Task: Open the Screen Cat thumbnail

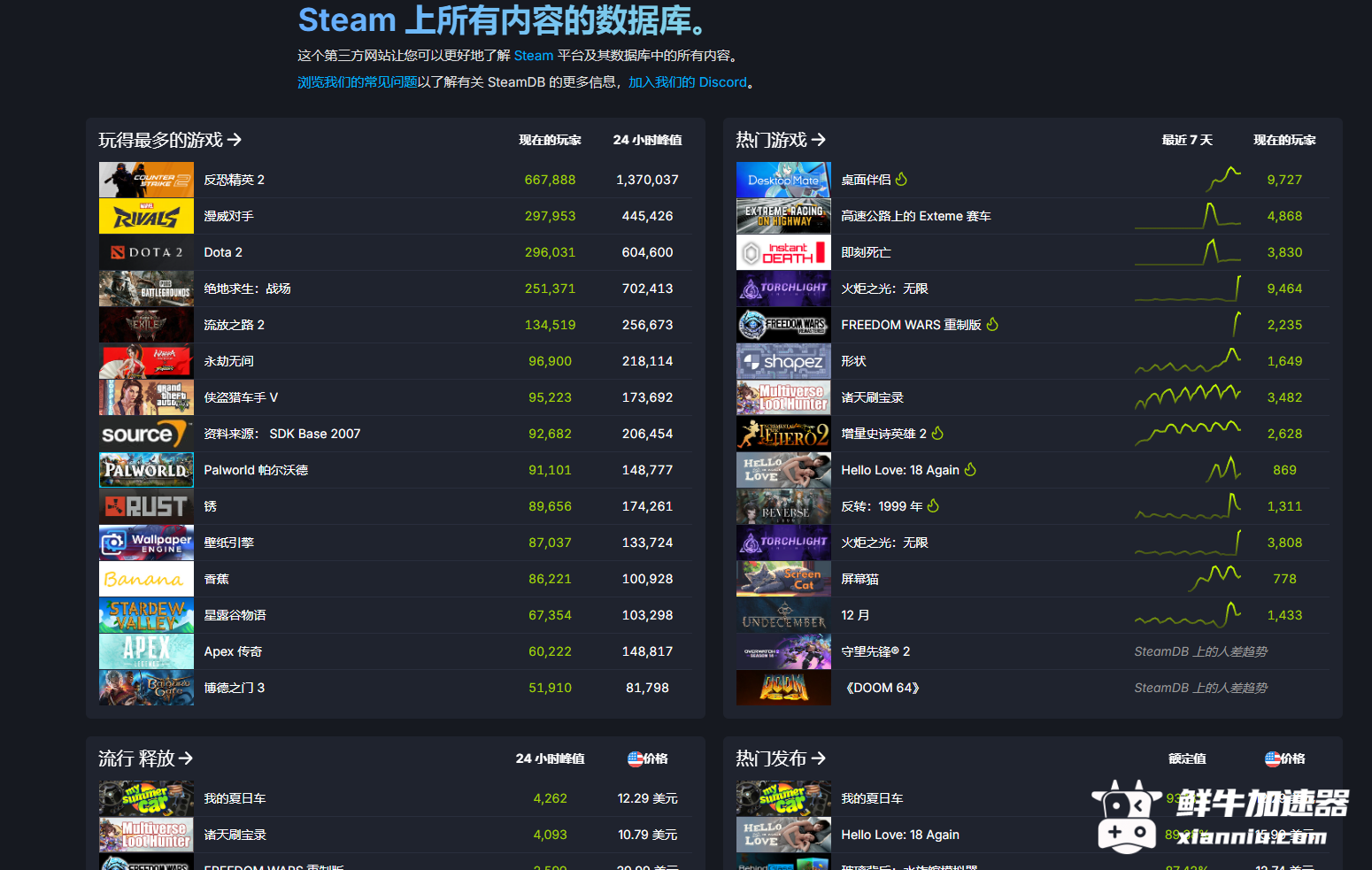Action: [783, 579]
